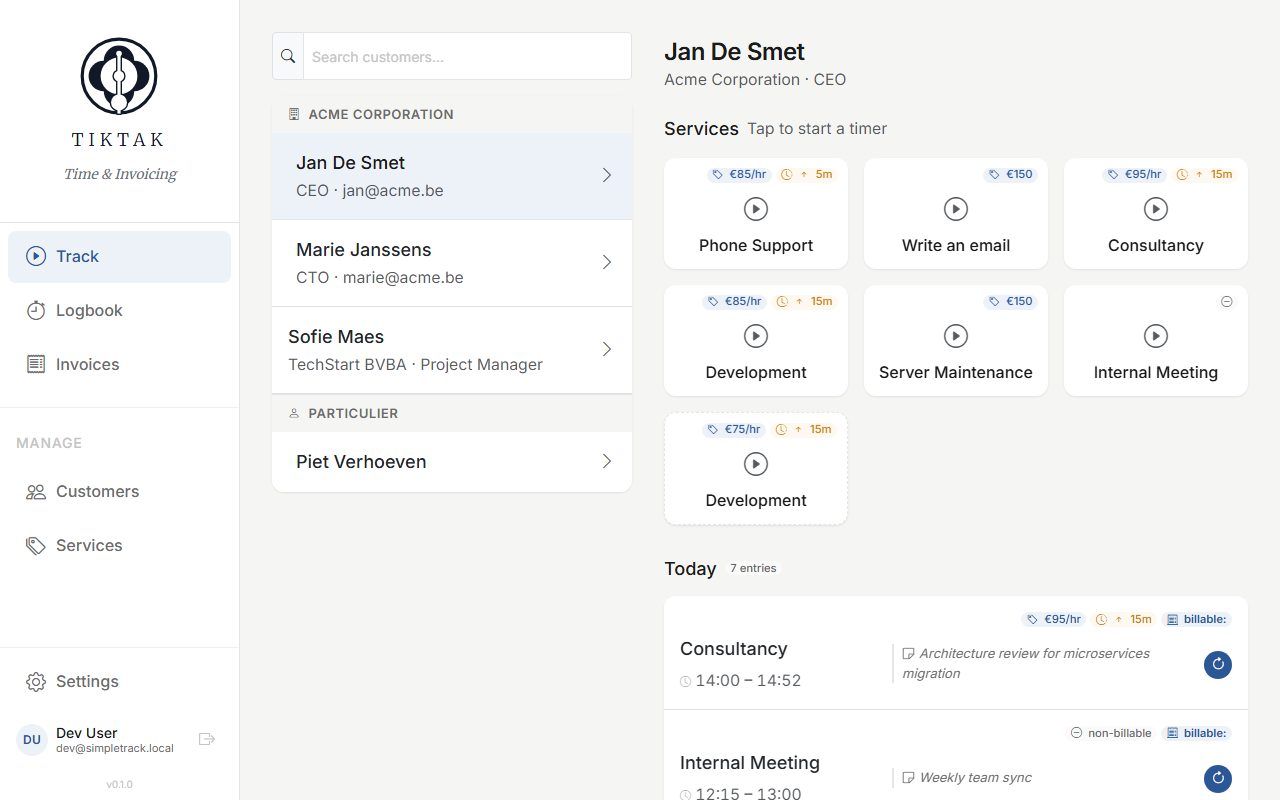Switch to the Logbook section

click(87, 310)
